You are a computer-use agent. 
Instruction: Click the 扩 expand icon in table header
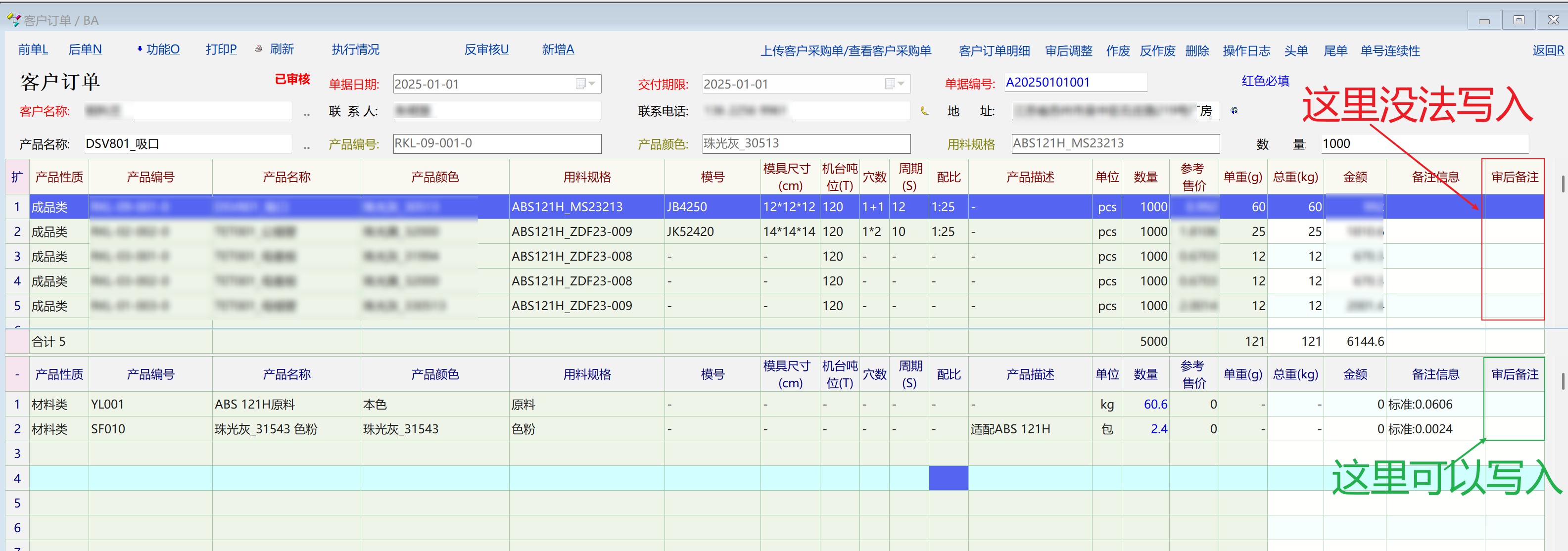point(17,177)
